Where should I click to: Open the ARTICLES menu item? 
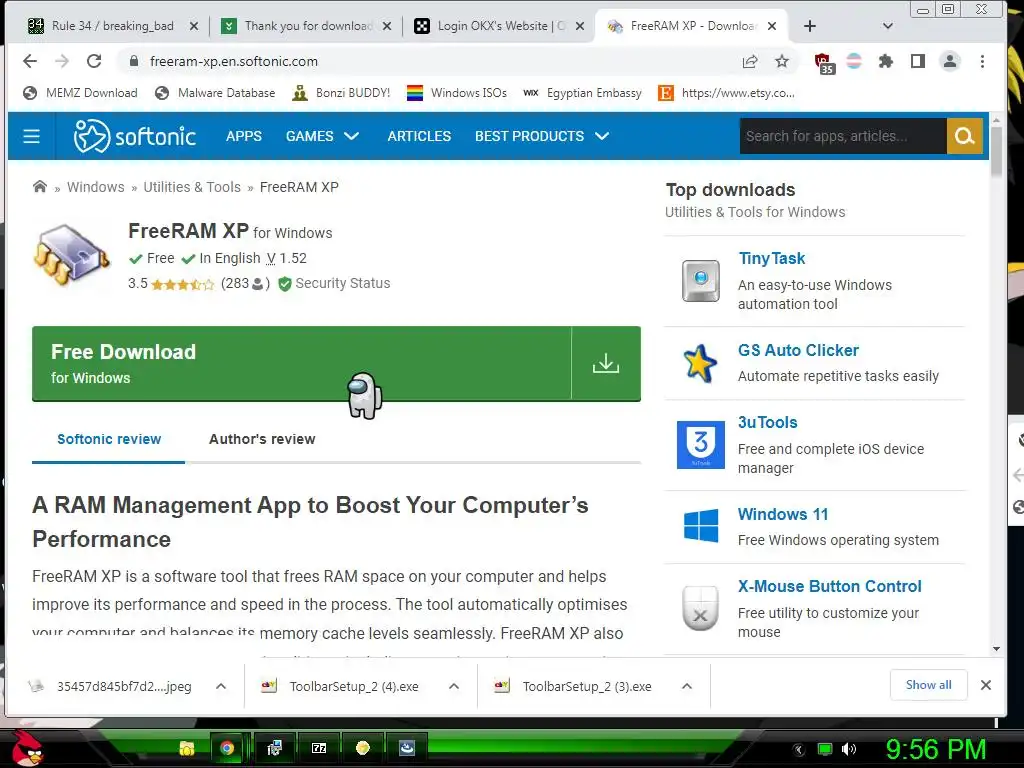(419, 136)
